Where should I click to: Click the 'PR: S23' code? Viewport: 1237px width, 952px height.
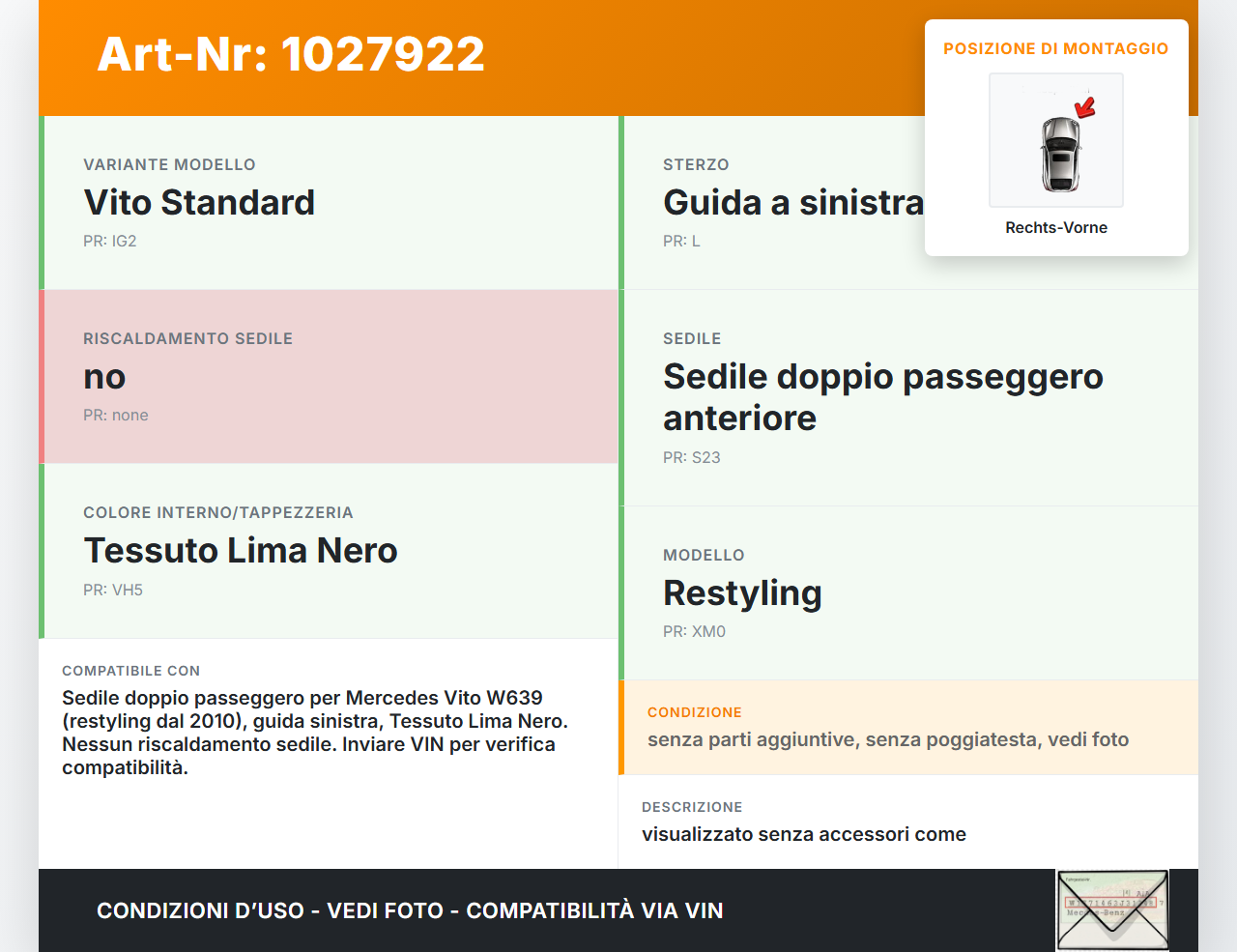pyautogui.click(x=692, y=457)
